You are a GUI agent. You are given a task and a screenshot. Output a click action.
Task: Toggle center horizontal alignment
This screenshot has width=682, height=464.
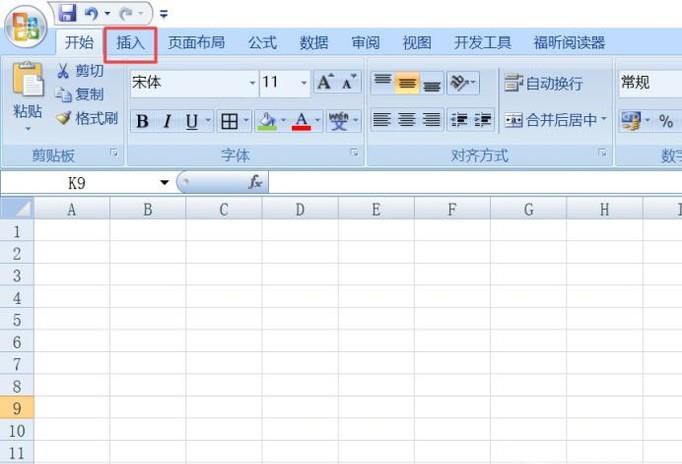407,120
